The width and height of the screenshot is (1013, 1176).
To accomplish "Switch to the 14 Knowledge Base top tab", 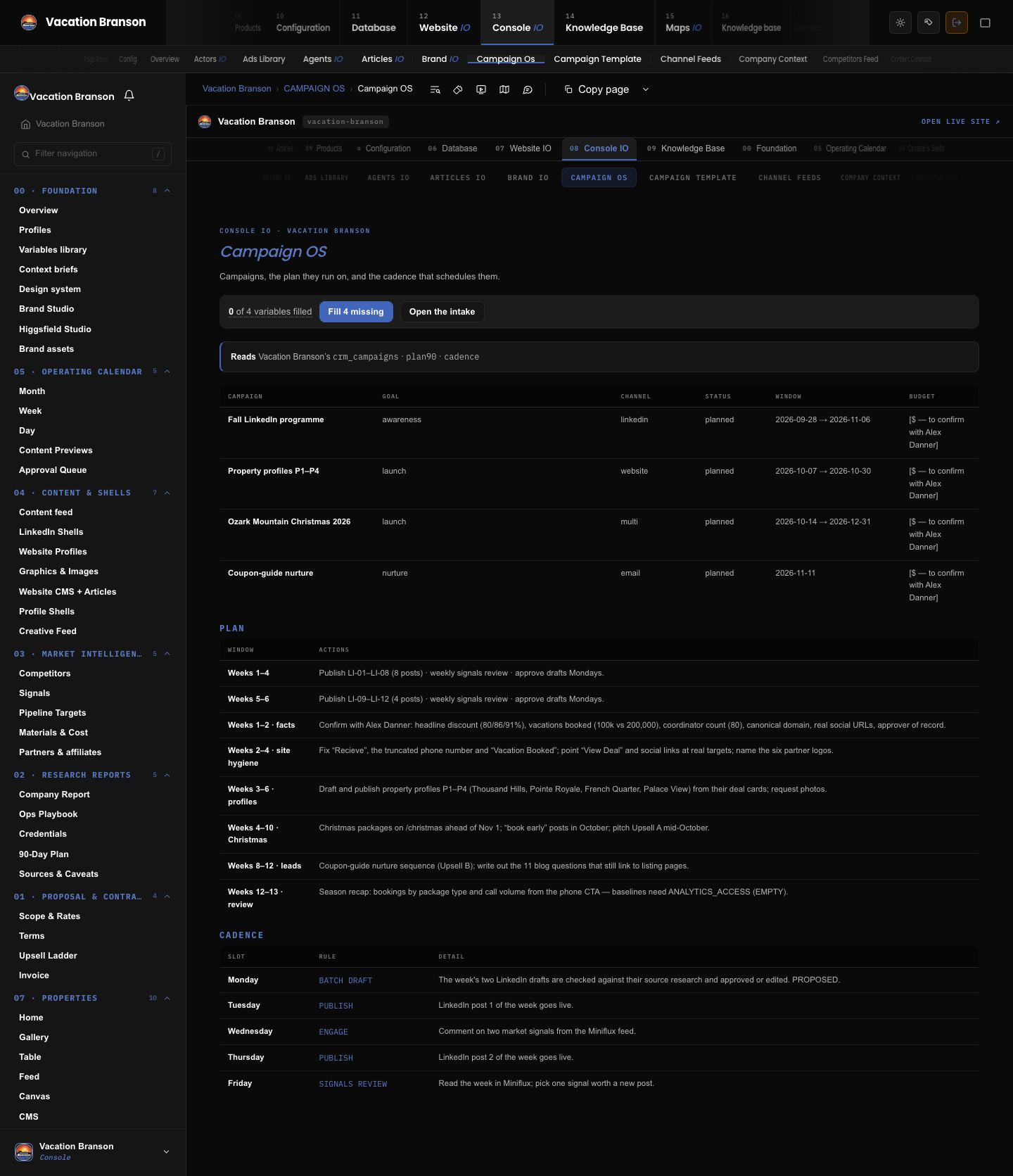I will coord(604,23).
